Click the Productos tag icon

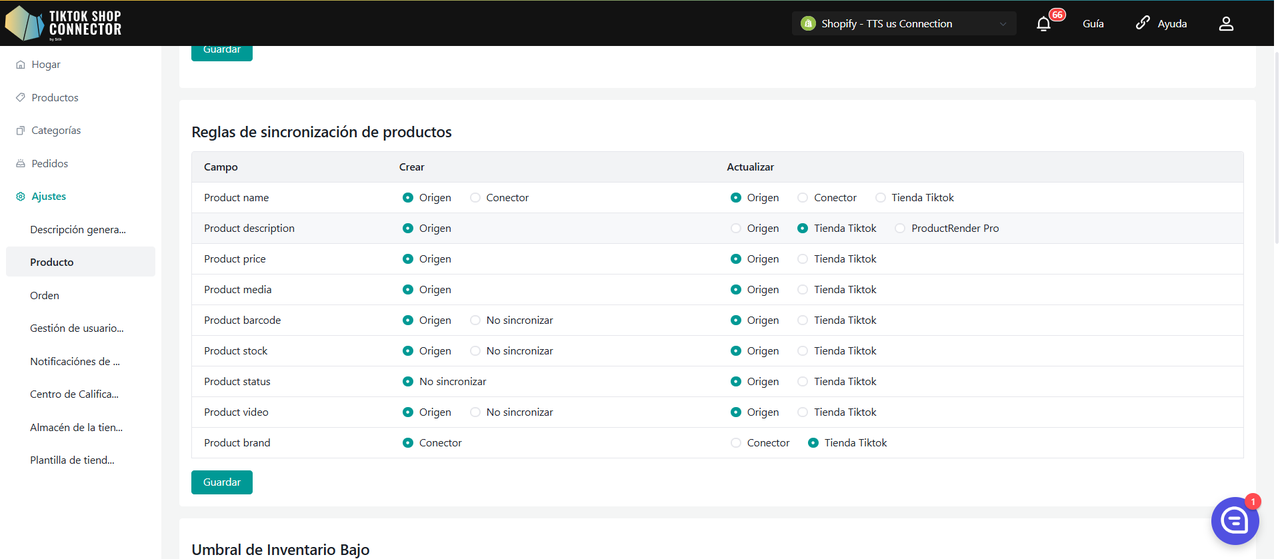[x=20, y=98]
